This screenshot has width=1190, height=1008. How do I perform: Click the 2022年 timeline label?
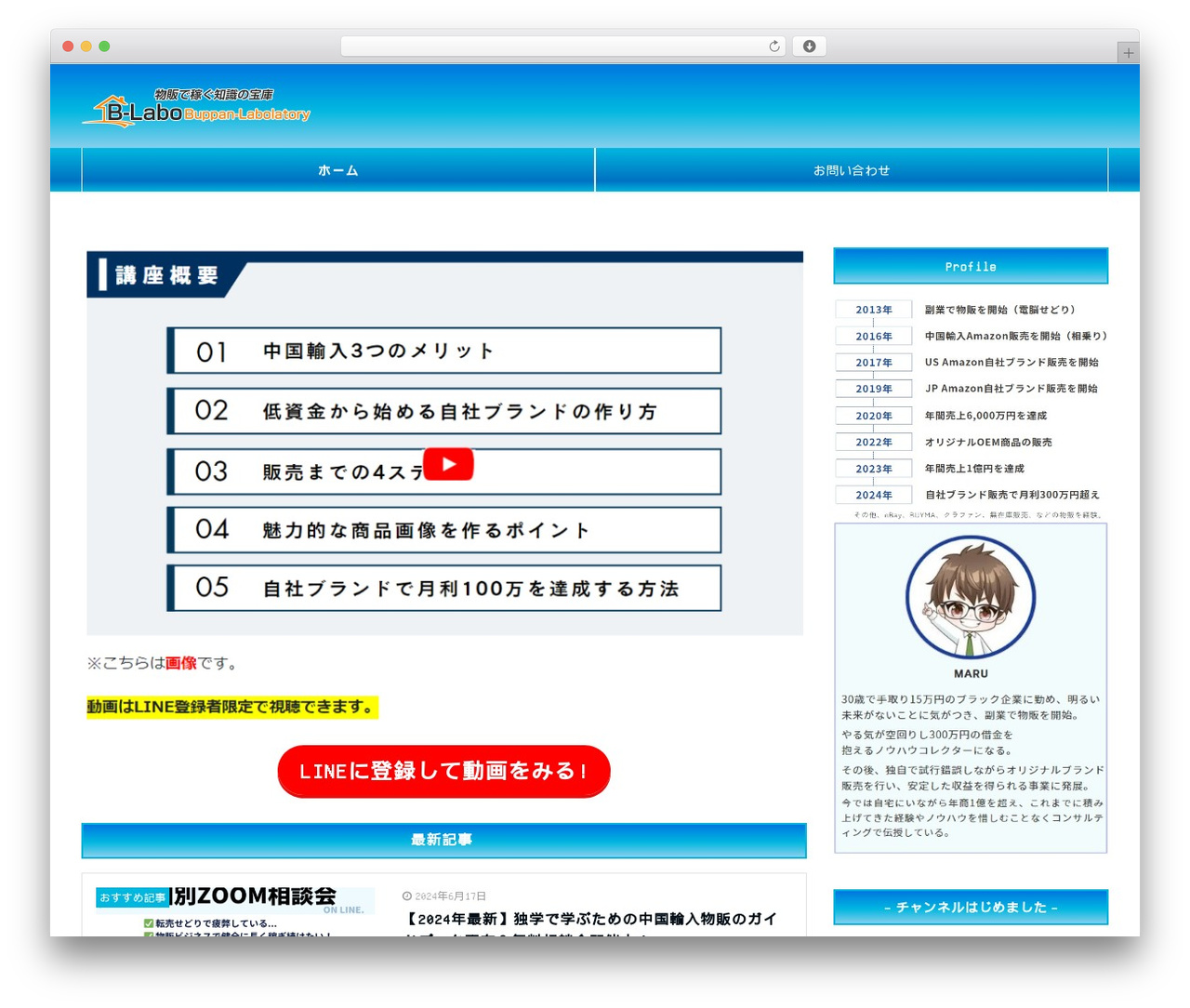pos(874,443)
